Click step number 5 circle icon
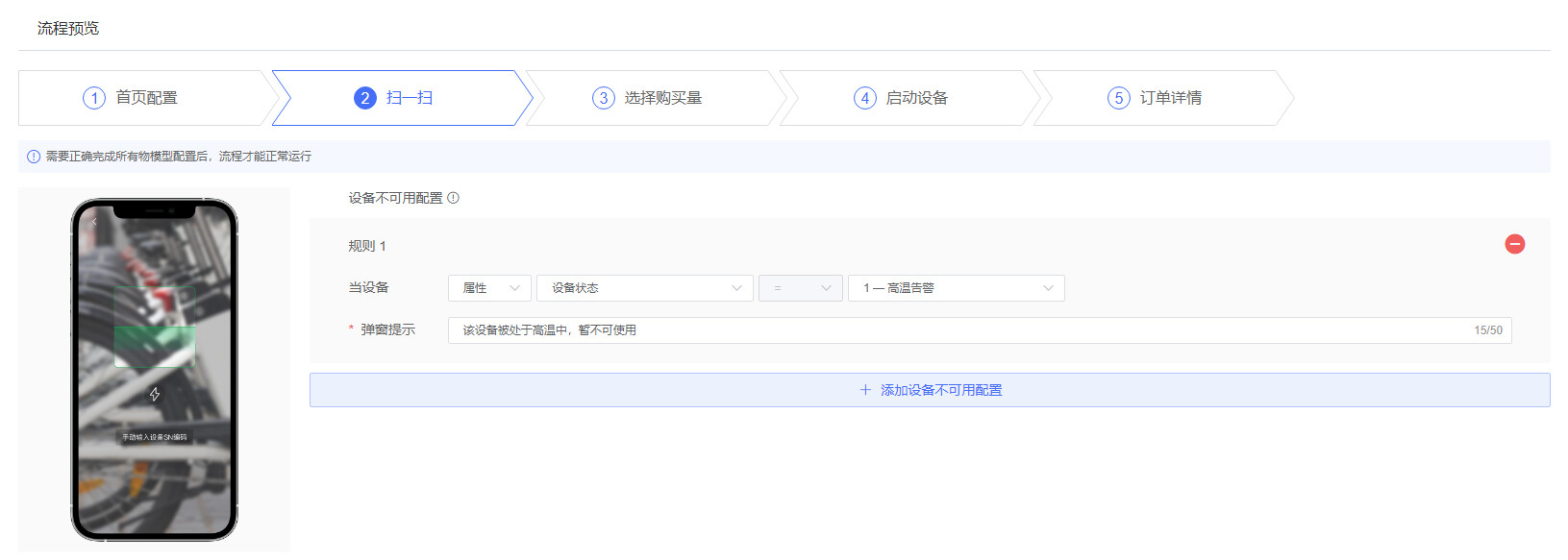 click(1119, 98)
